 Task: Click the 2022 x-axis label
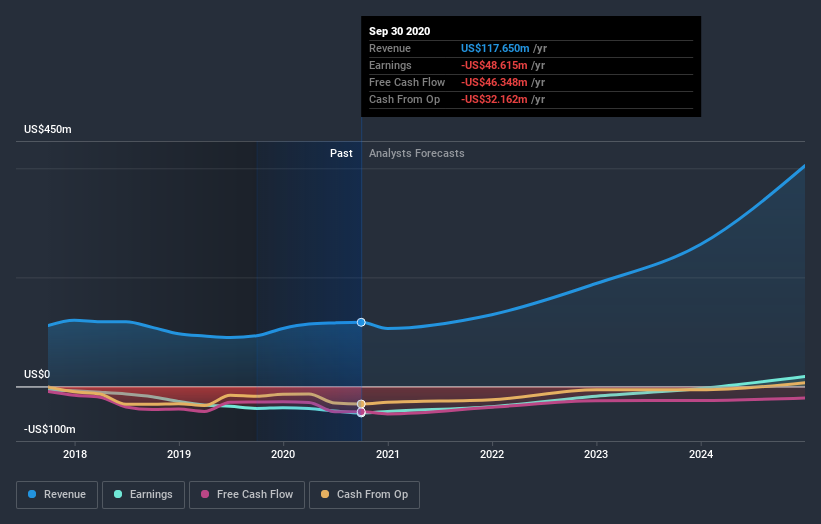pyautogui.click(x=492, y=454)
